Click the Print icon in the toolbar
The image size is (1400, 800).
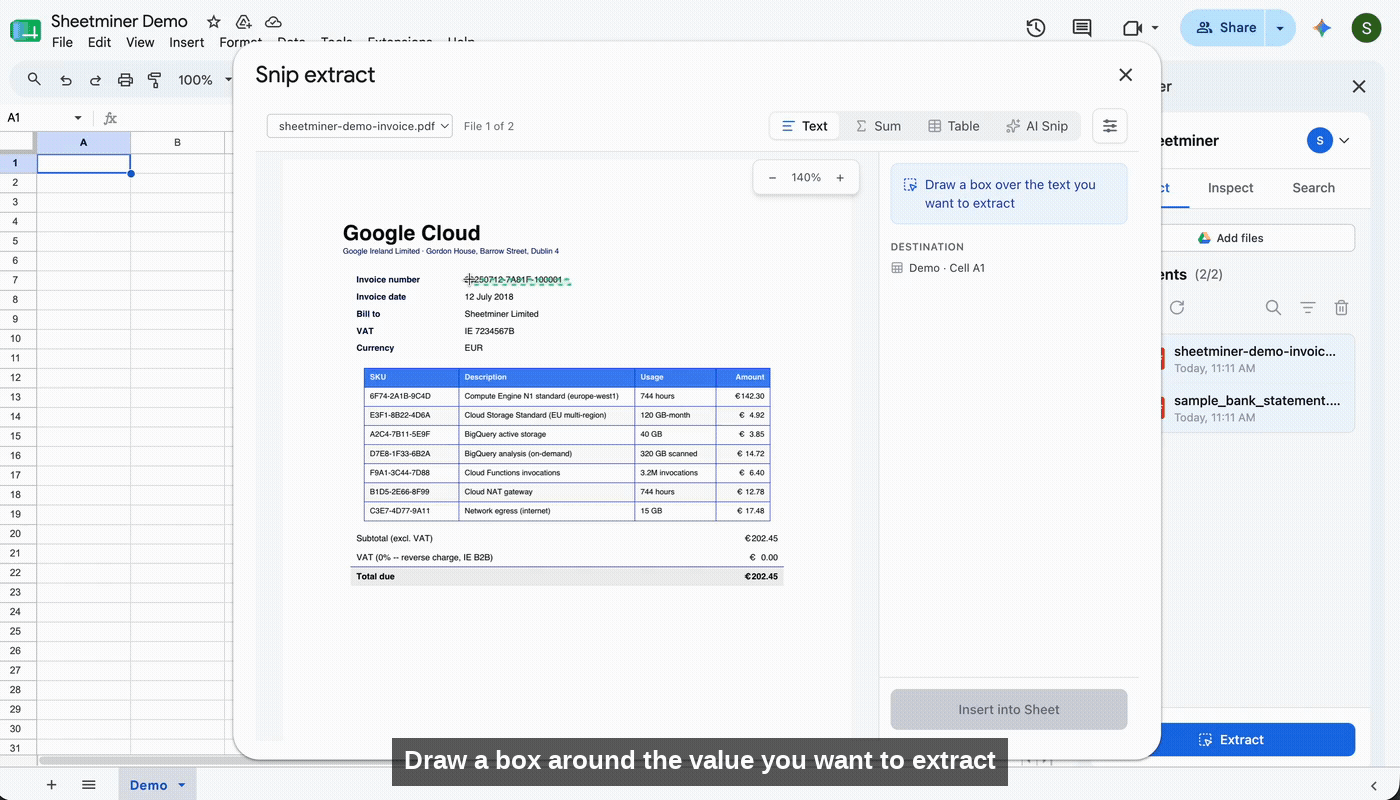coord(125,80)
